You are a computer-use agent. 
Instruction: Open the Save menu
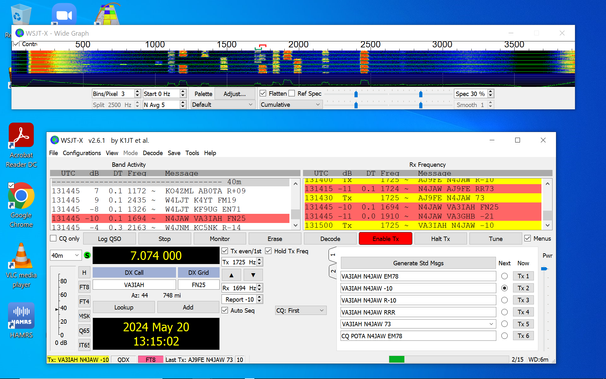coord(174,153)
